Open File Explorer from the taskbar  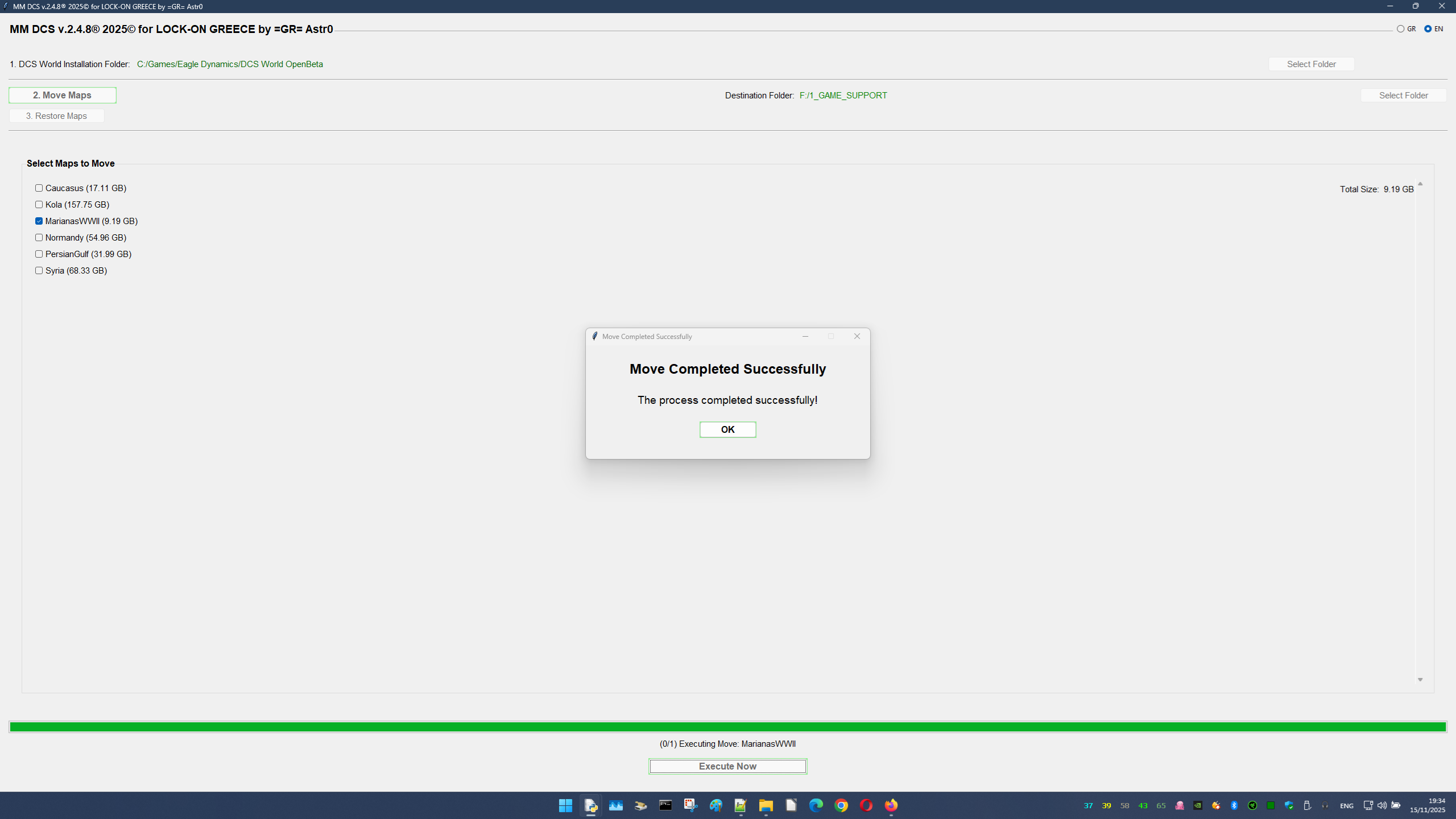(x=765, y=805)
